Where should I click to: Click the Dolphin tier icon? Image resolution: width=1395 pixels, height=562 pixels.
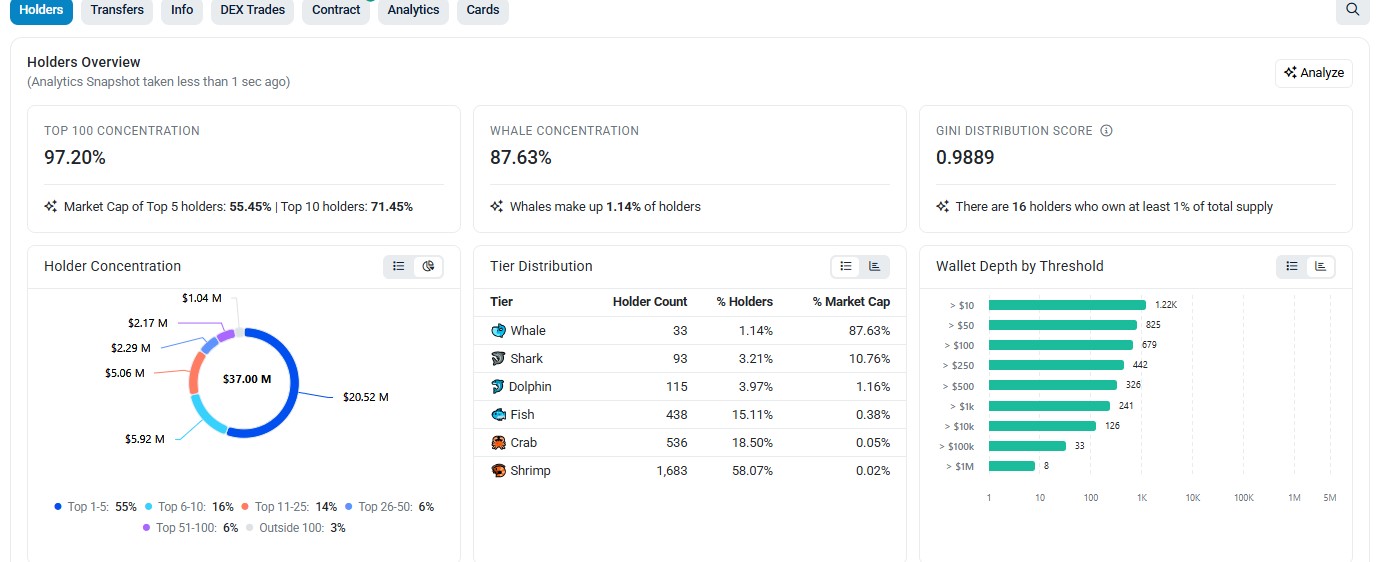499,387
